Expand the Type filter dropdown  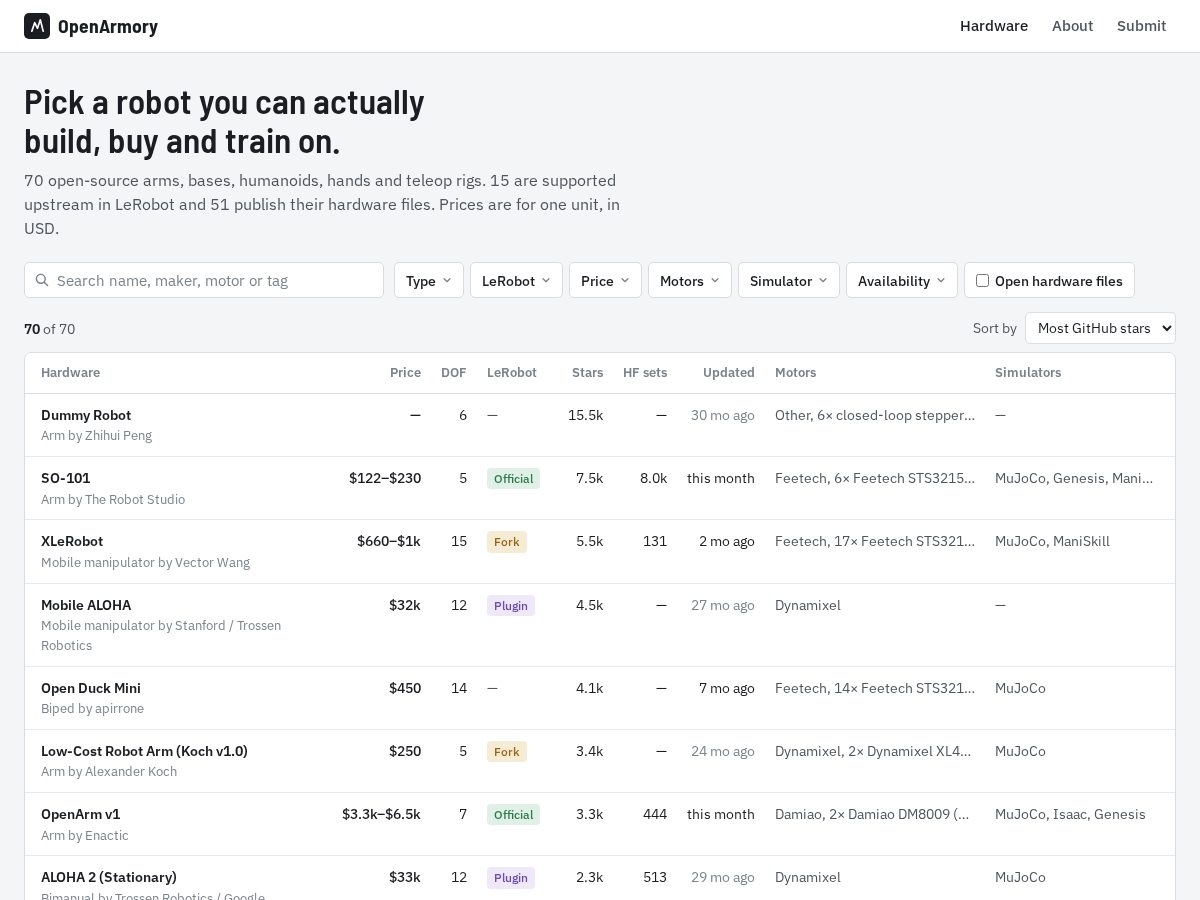click(x=429, y=280)
